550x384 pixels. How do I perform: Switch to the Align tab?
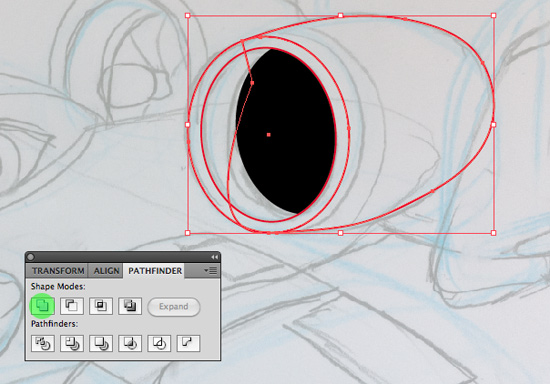tap(106, 271)
